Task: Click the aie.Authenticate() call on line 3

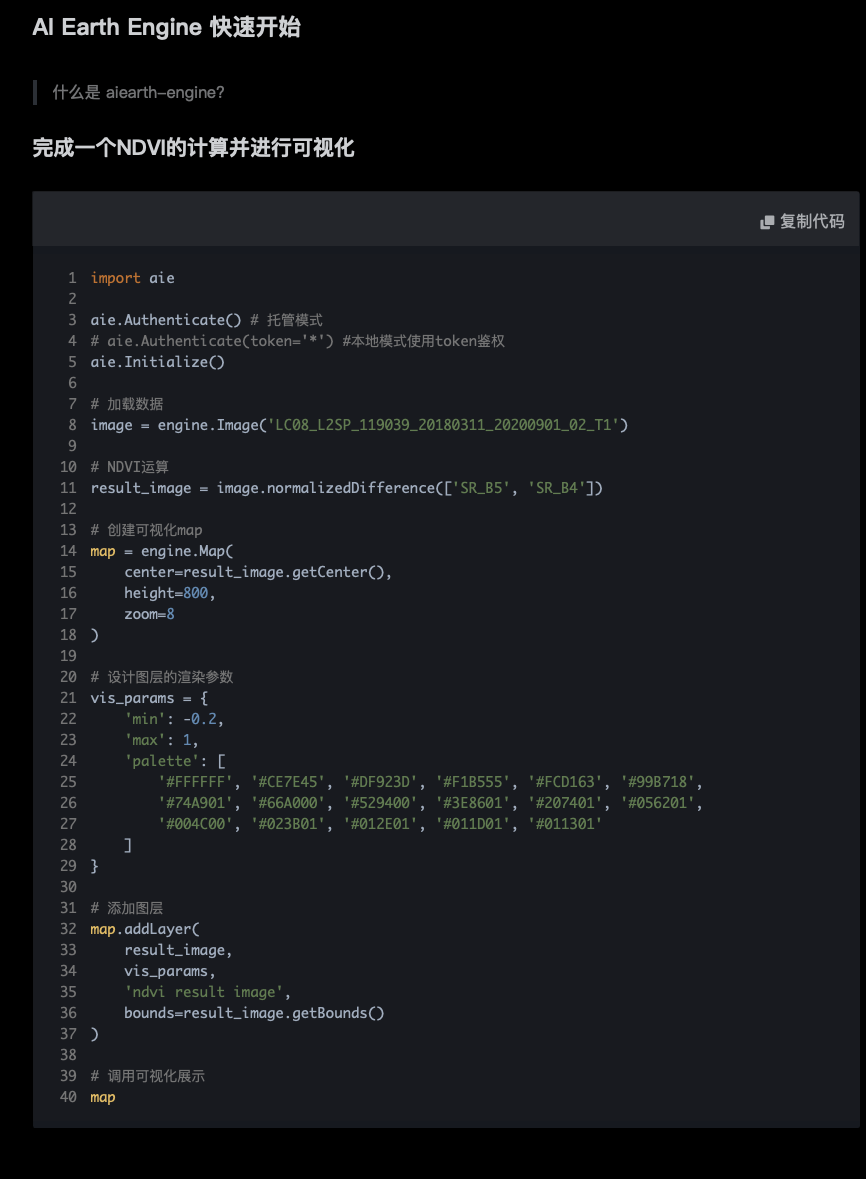Action: [166, 320]
